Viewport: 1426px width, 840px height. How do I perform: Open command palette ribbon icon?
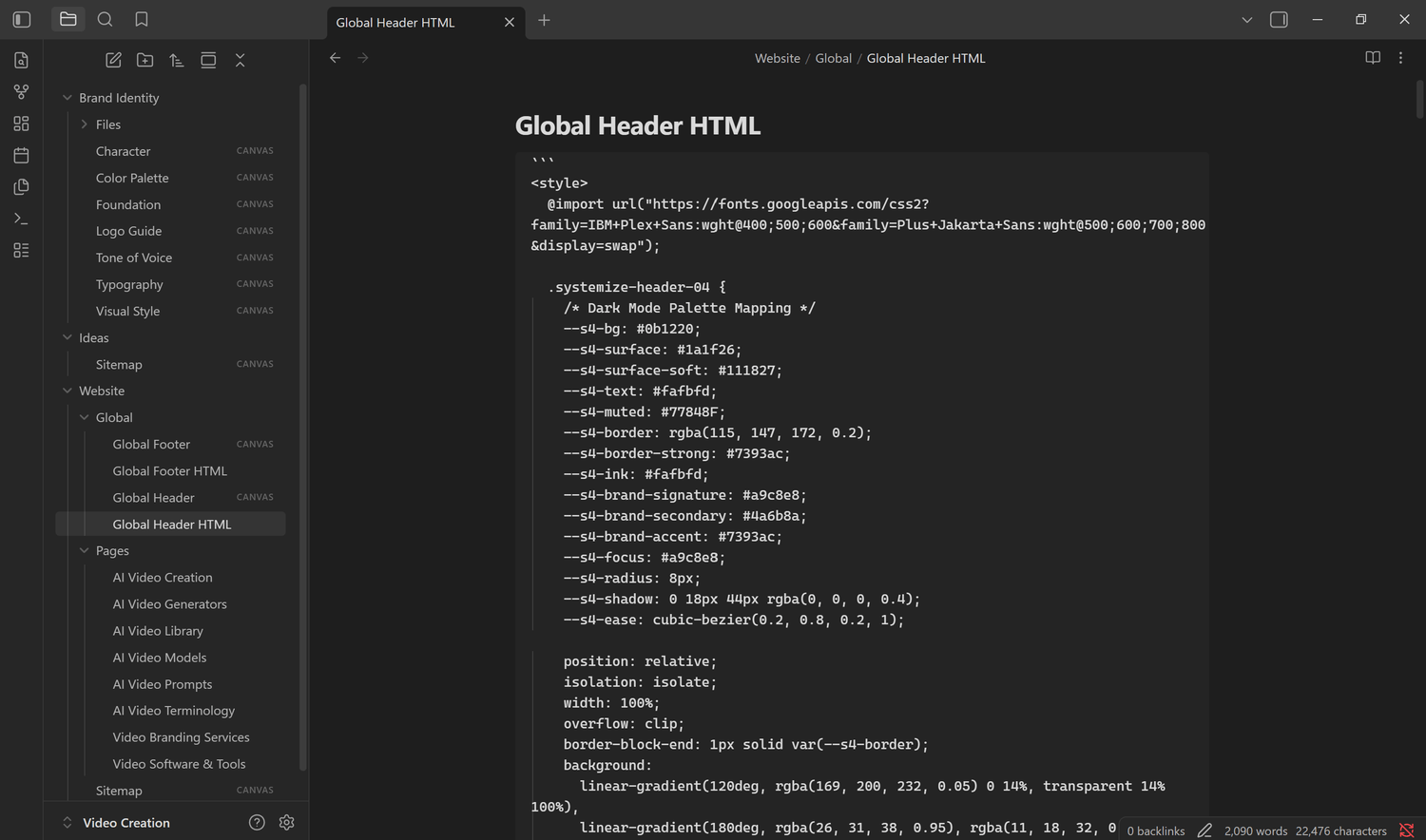[21, 219]
